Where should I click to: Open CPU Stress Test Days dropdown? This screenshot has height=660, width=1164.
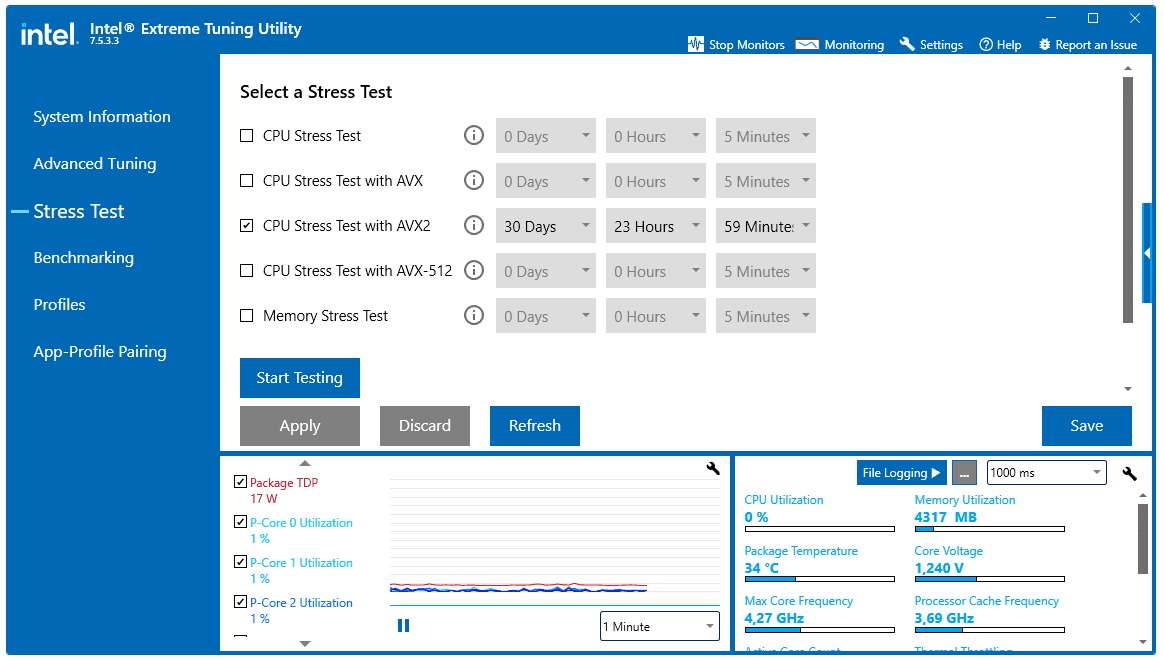[x=546, y=136]
